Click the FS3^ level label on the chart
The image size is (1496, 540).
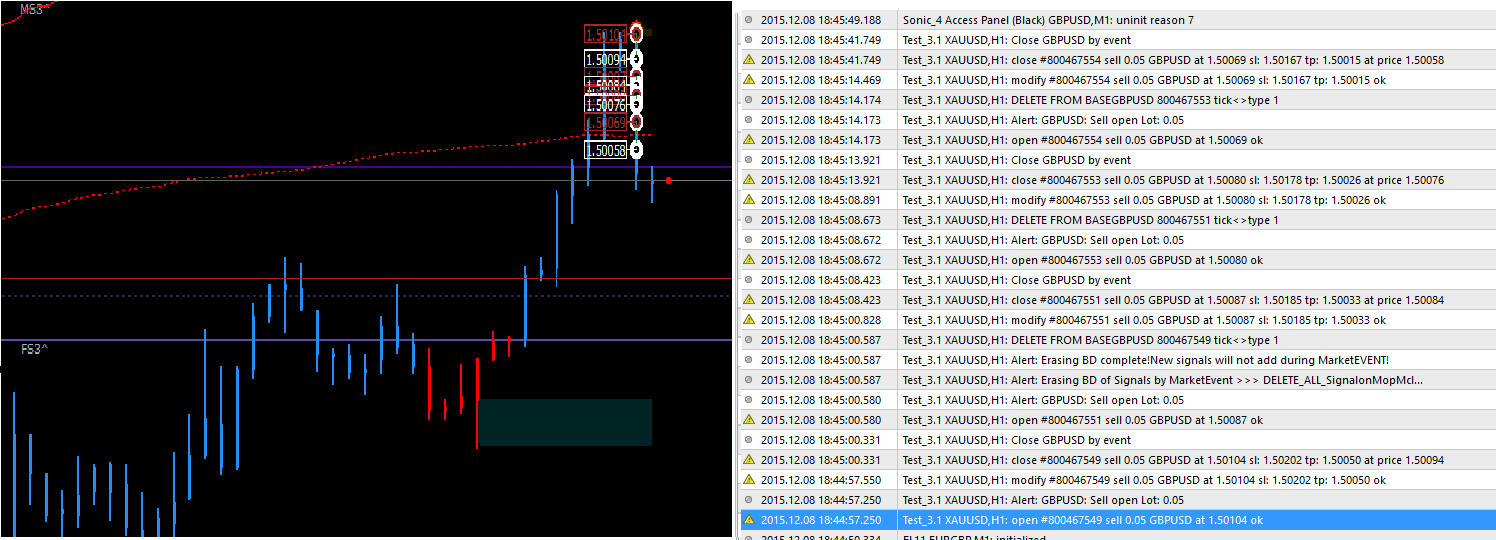click(x=35, y=349)
